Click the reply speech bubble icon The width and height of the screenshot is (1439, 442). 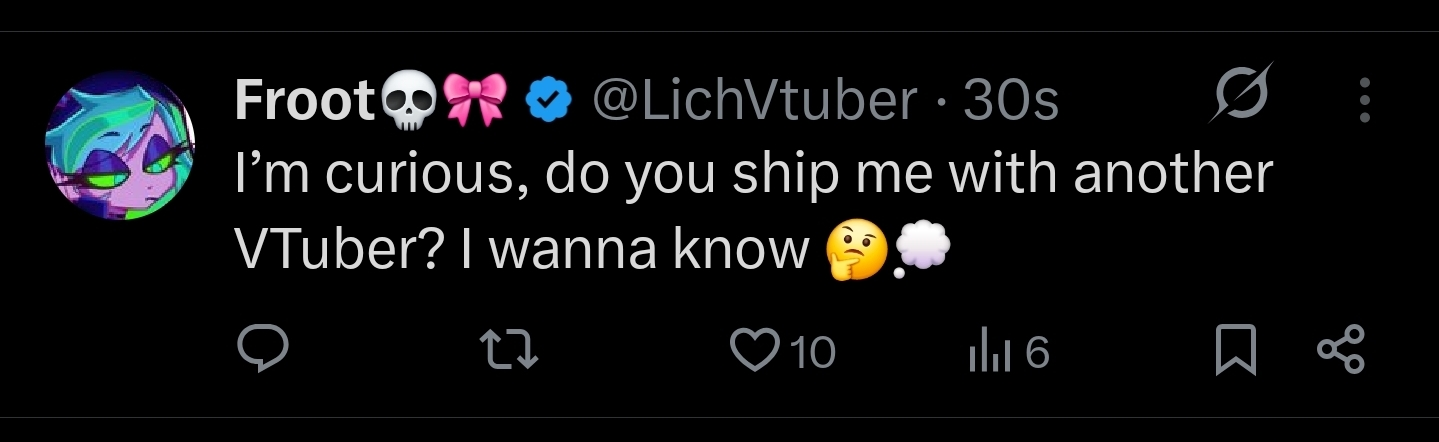point(263,352)
